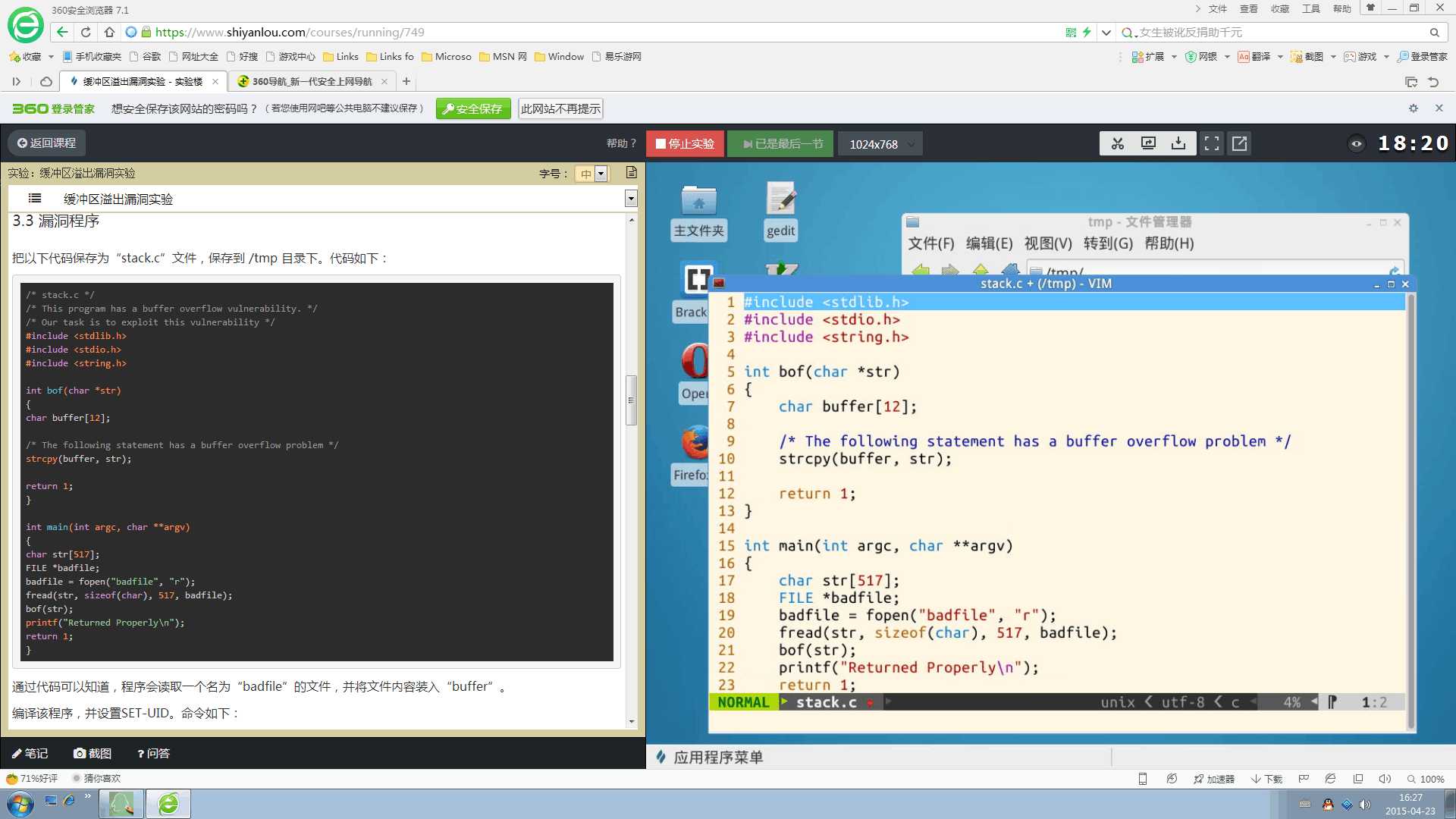Open the 登录管家 login manager icon
This screenshot has height=819, width=1456.
point(1423,57)
